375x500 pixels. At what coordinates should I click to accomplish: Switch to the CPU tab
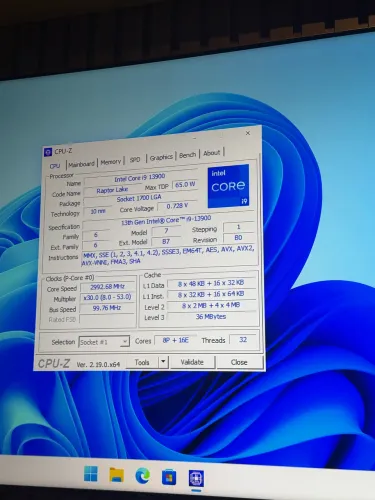click(55, 166)
